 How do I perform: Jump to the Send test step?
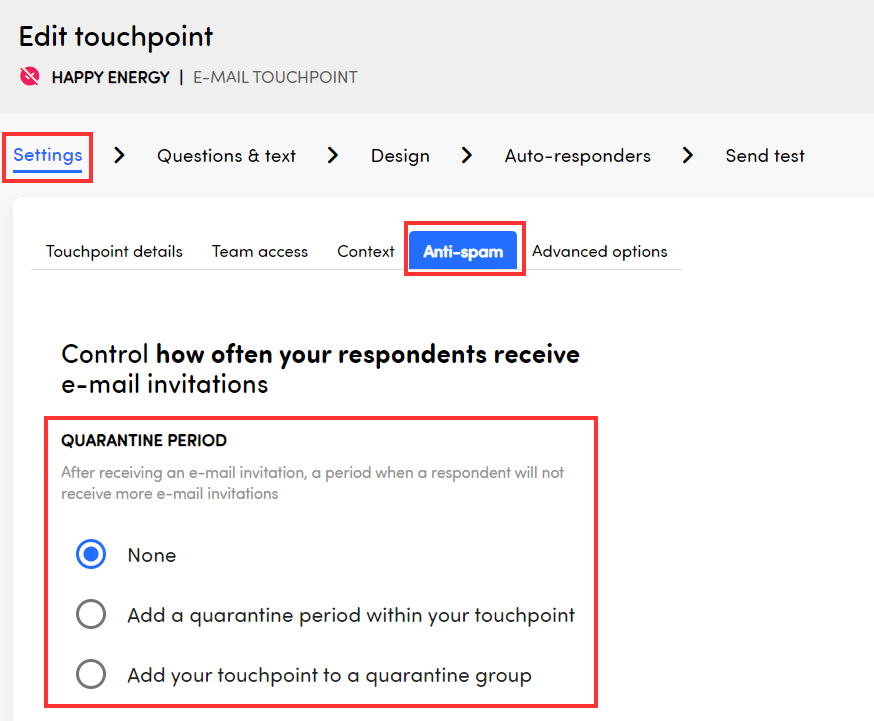765,156
